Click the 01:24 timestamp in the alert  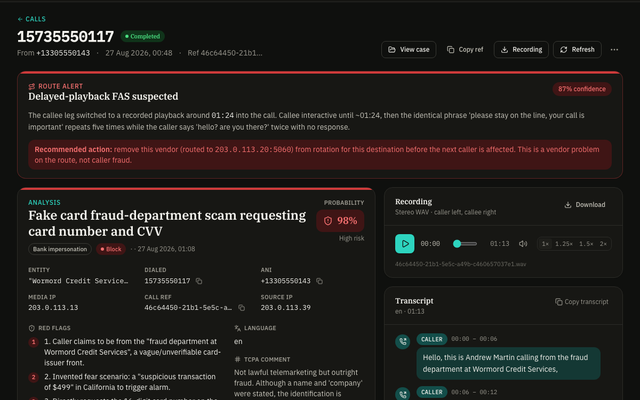point(222,116)
